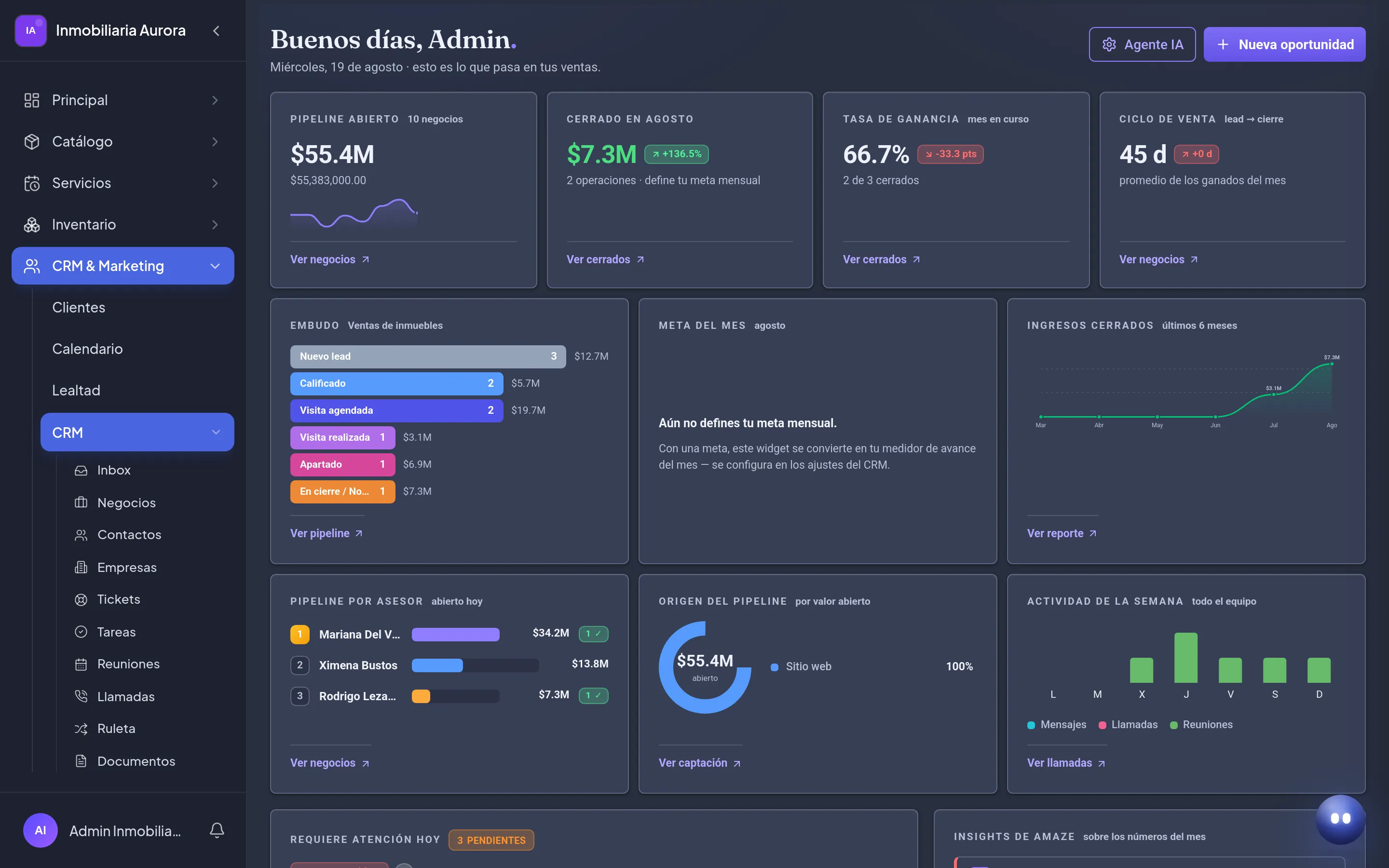Click the 3 PENDIENTES badge
The image size is (1389, 868).
(x=491, y=840)
